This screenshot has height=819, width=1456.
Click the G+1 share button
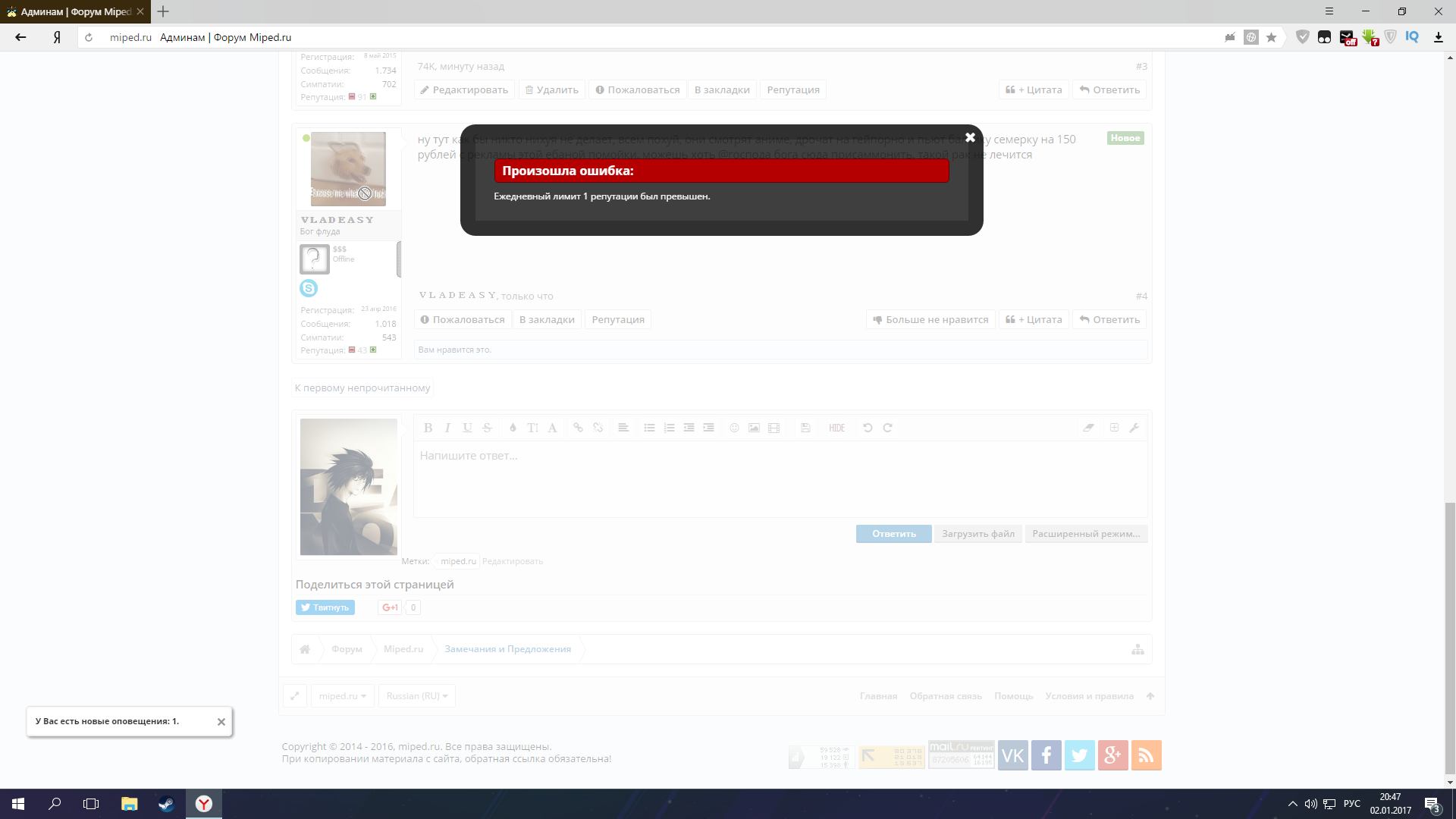[390, 607]
